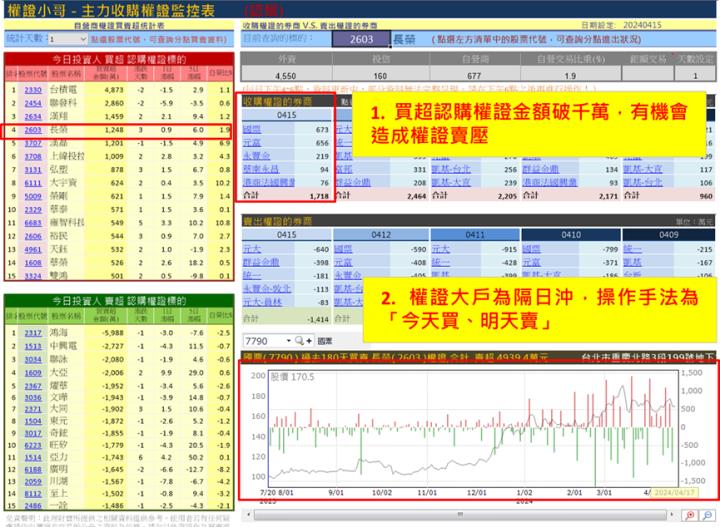This screenshot has height=527, width=720.
Task: Select the 2603 target stock code cell
Action: (x=361, y=39)
